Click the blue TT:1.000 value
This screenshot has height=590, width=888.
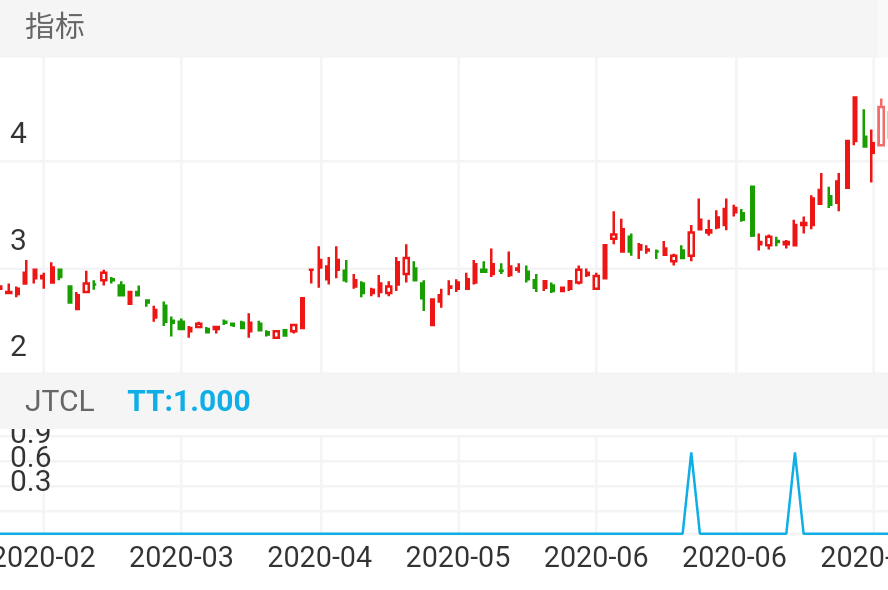pyautogui.click(x=189, y=401)
